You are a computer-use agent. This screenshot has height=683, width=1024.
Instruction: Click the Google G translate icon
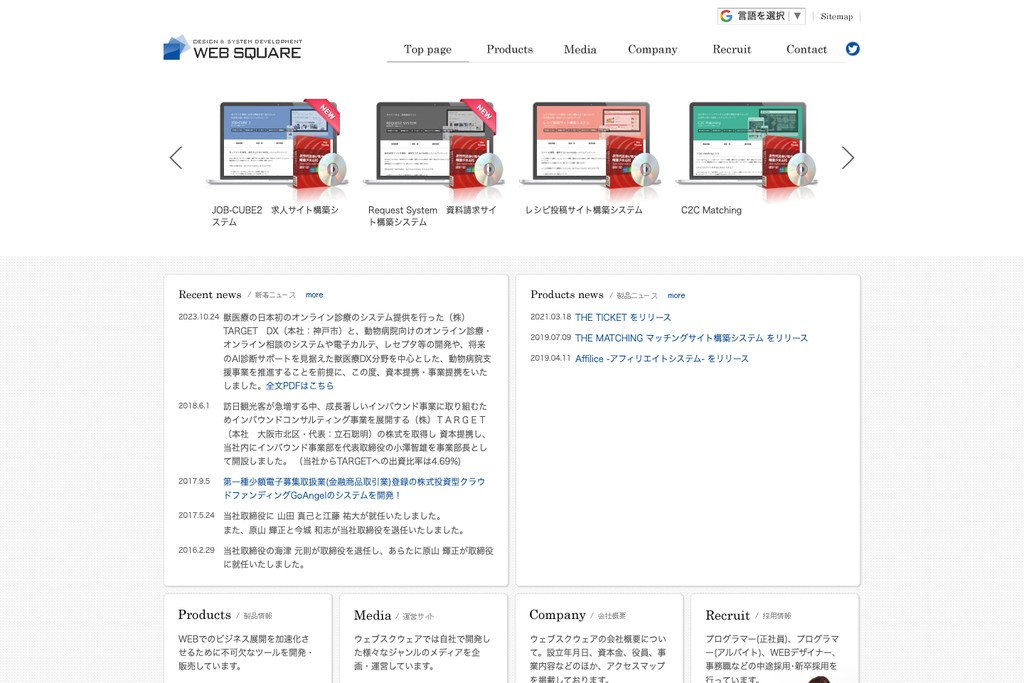[726, 16]
